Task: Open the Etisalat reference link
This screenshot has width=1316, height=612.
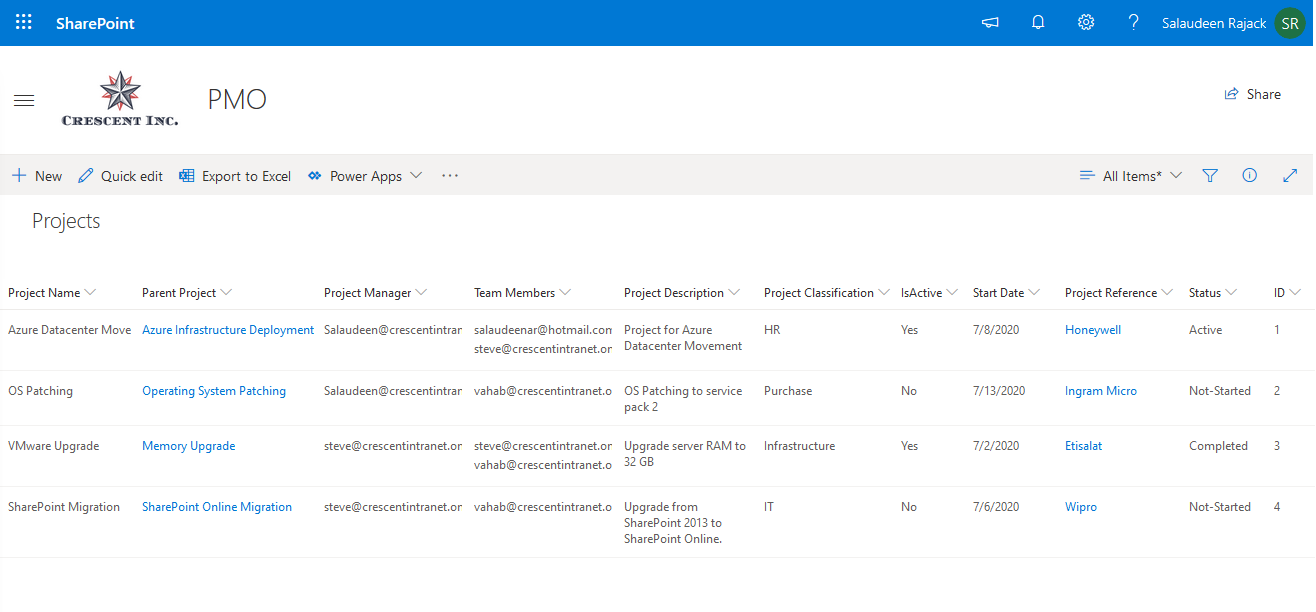Action: (x=1084, y=446)
